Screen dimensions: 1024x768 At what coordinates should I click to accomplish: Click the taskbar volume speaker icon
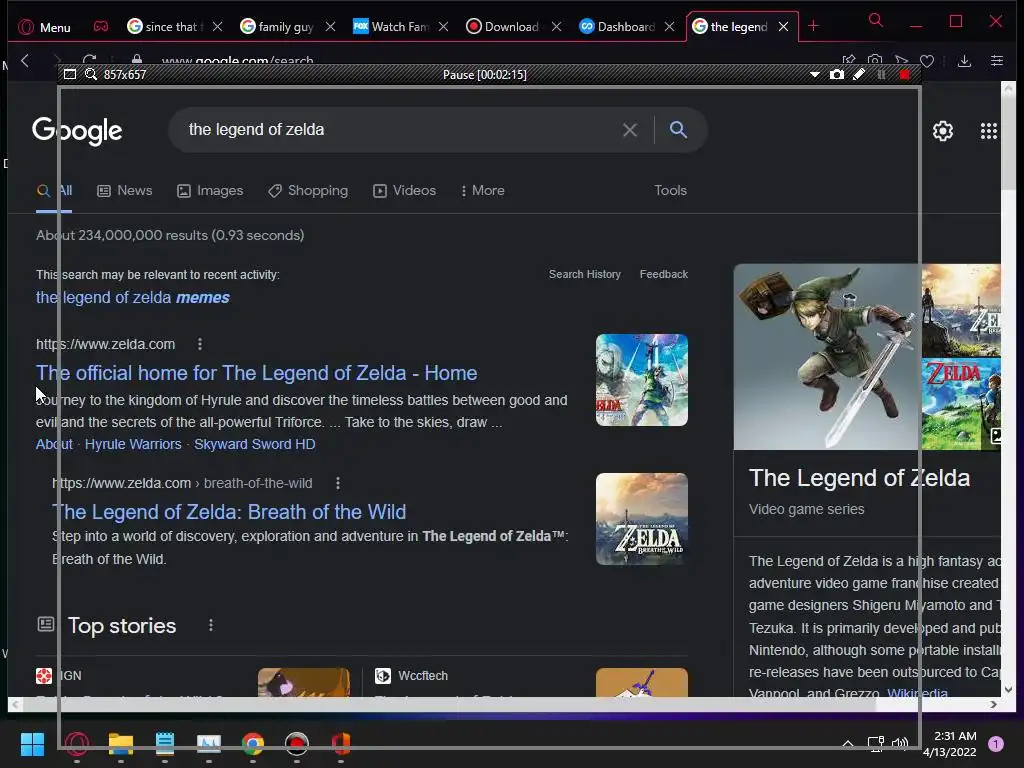click(x=900, y=743)
